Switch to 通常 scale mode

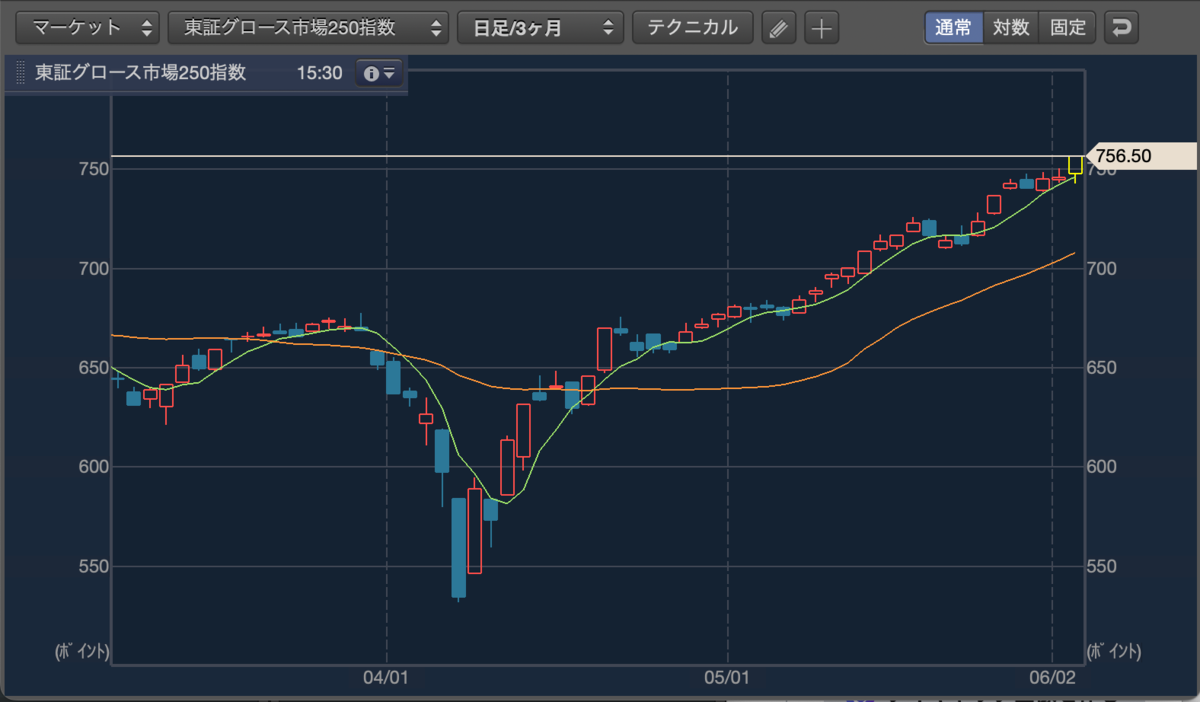click(953, 27)
